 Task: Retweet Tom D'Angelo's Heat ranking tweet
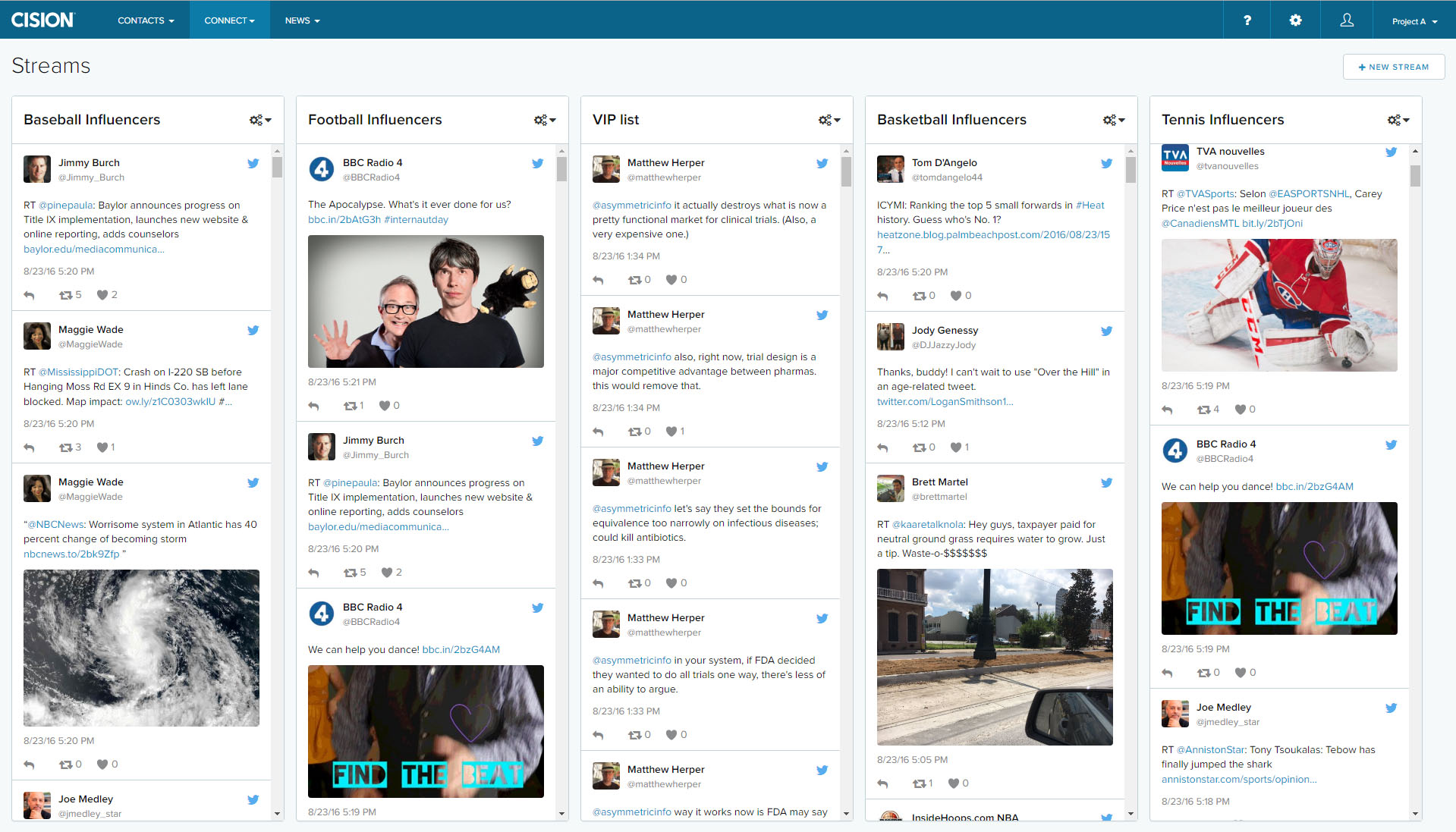click(x=920, y=296)
